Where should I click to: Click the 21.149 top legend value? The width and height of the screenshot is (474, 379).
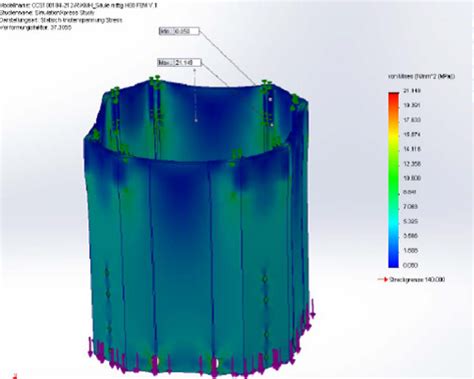(x=412, y=91)
